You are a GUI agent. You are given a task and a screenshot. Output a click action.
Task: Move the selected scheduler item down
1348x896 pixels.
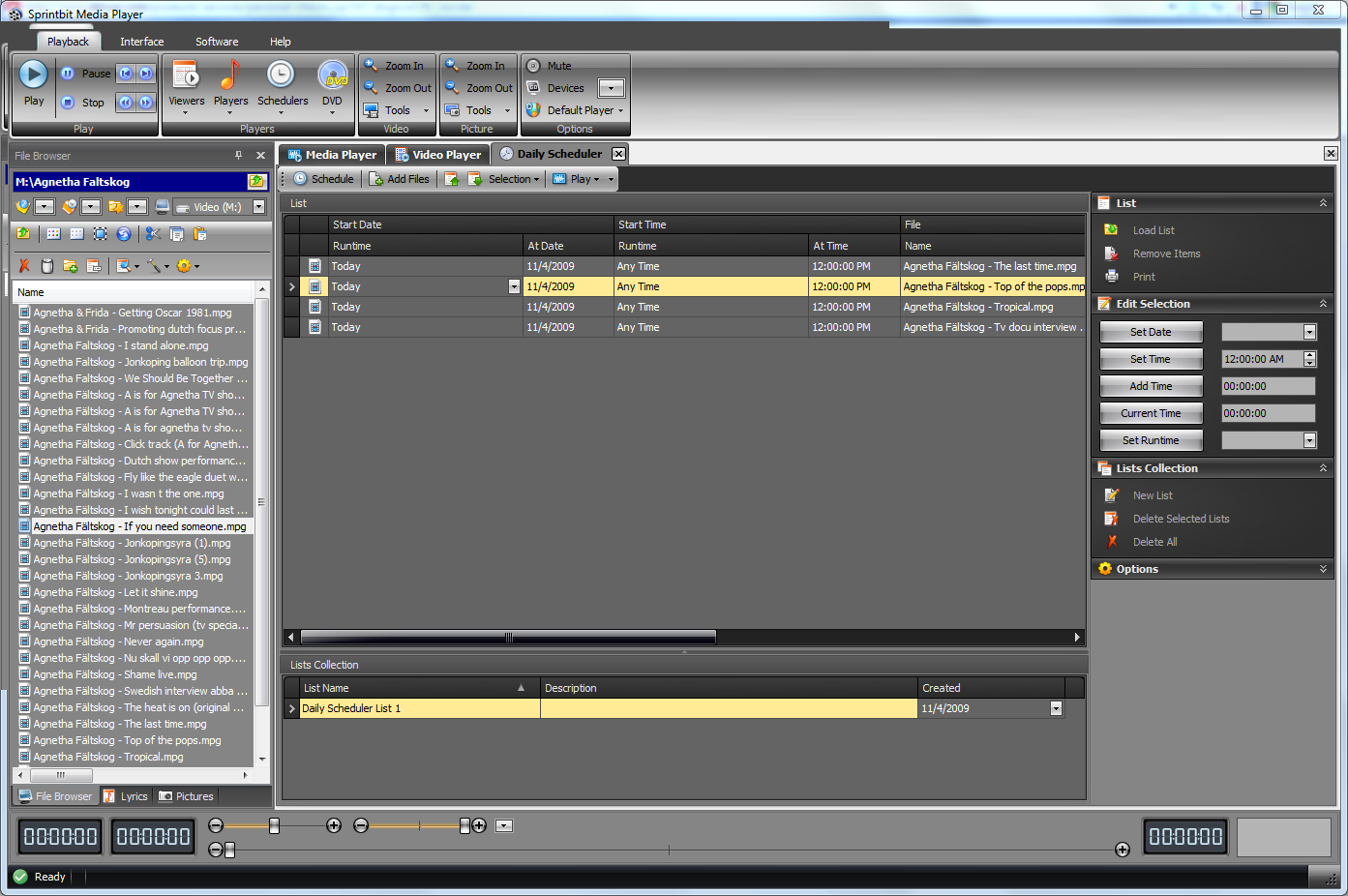pos(475,179)
